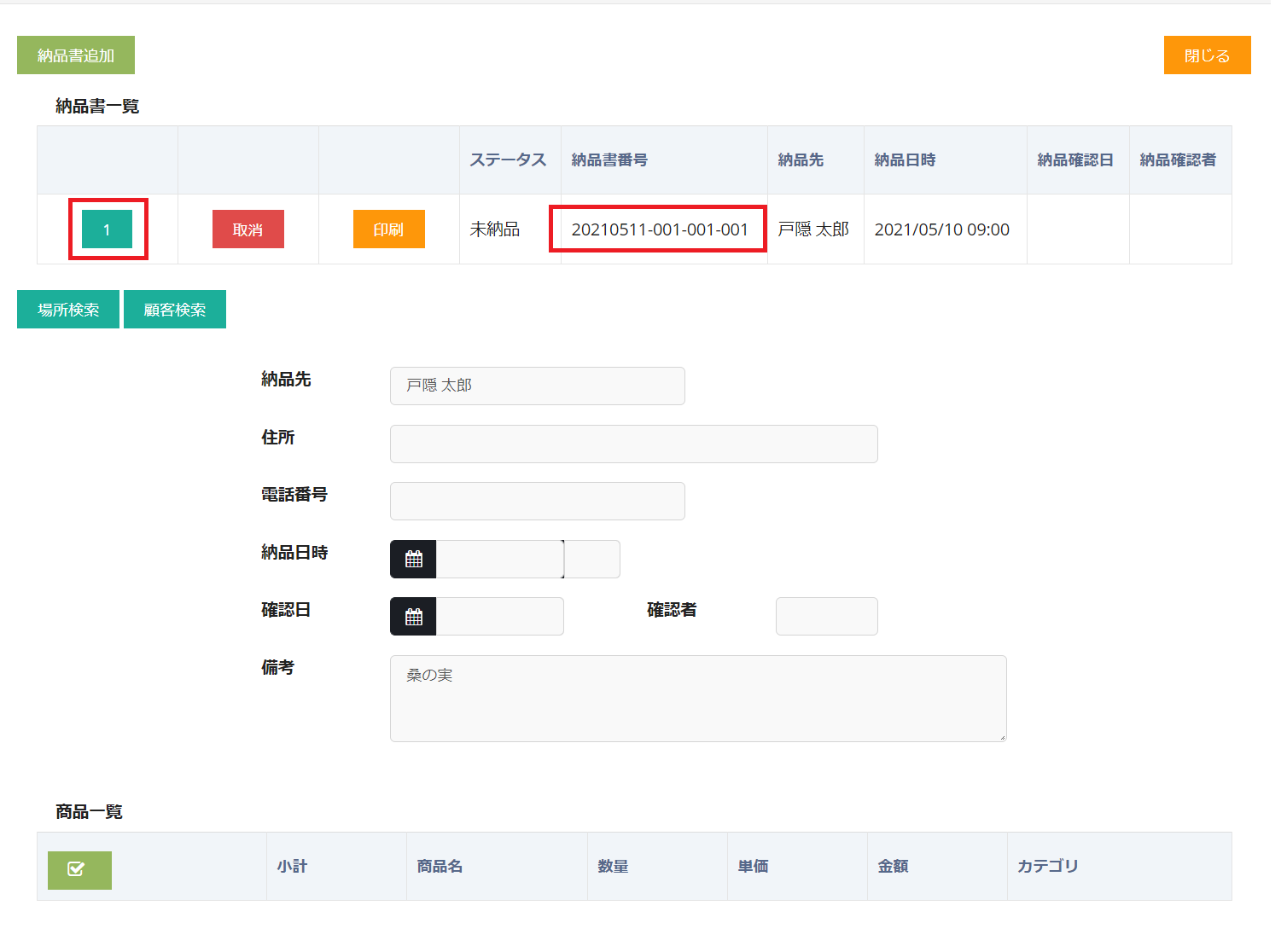
Task: Open 場所検索 location search
Action: (x=68, y=310)
